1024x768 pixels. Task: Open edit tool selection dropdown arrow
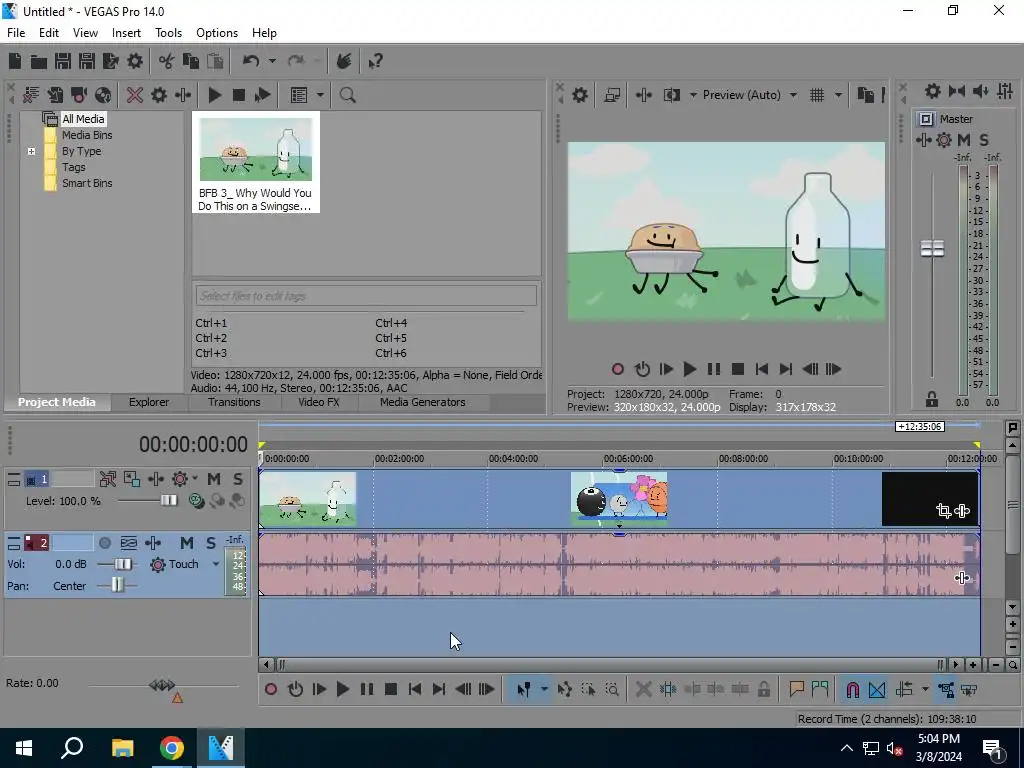[543, 690]
